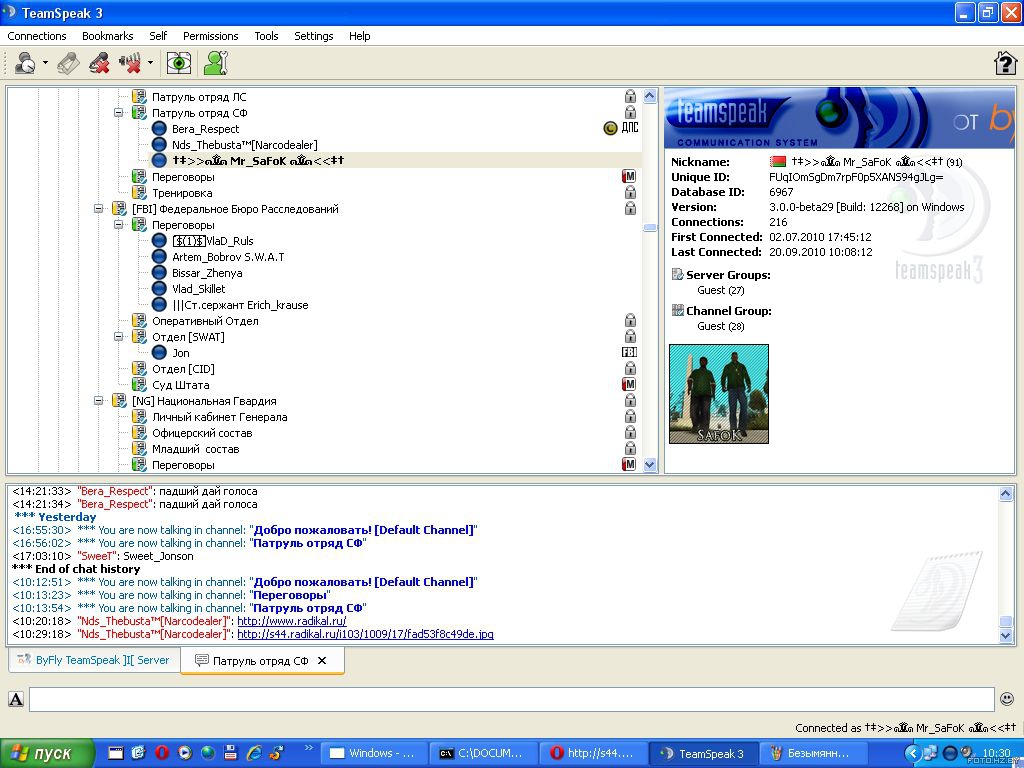Open the Windows пуск Start button
The height and width of the screenshot is (768, 1024).
[47, 754]
